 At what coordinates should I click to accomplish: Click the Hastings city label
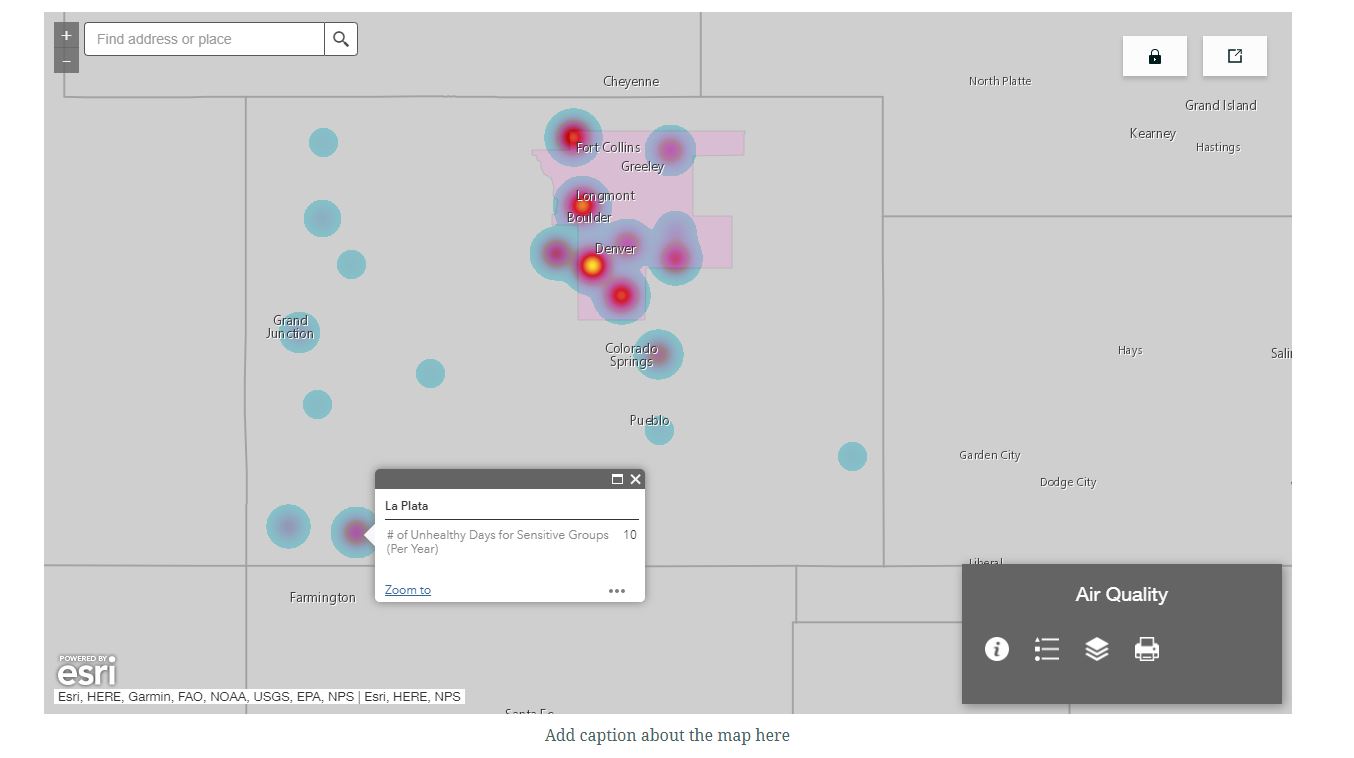[1218, 147]
